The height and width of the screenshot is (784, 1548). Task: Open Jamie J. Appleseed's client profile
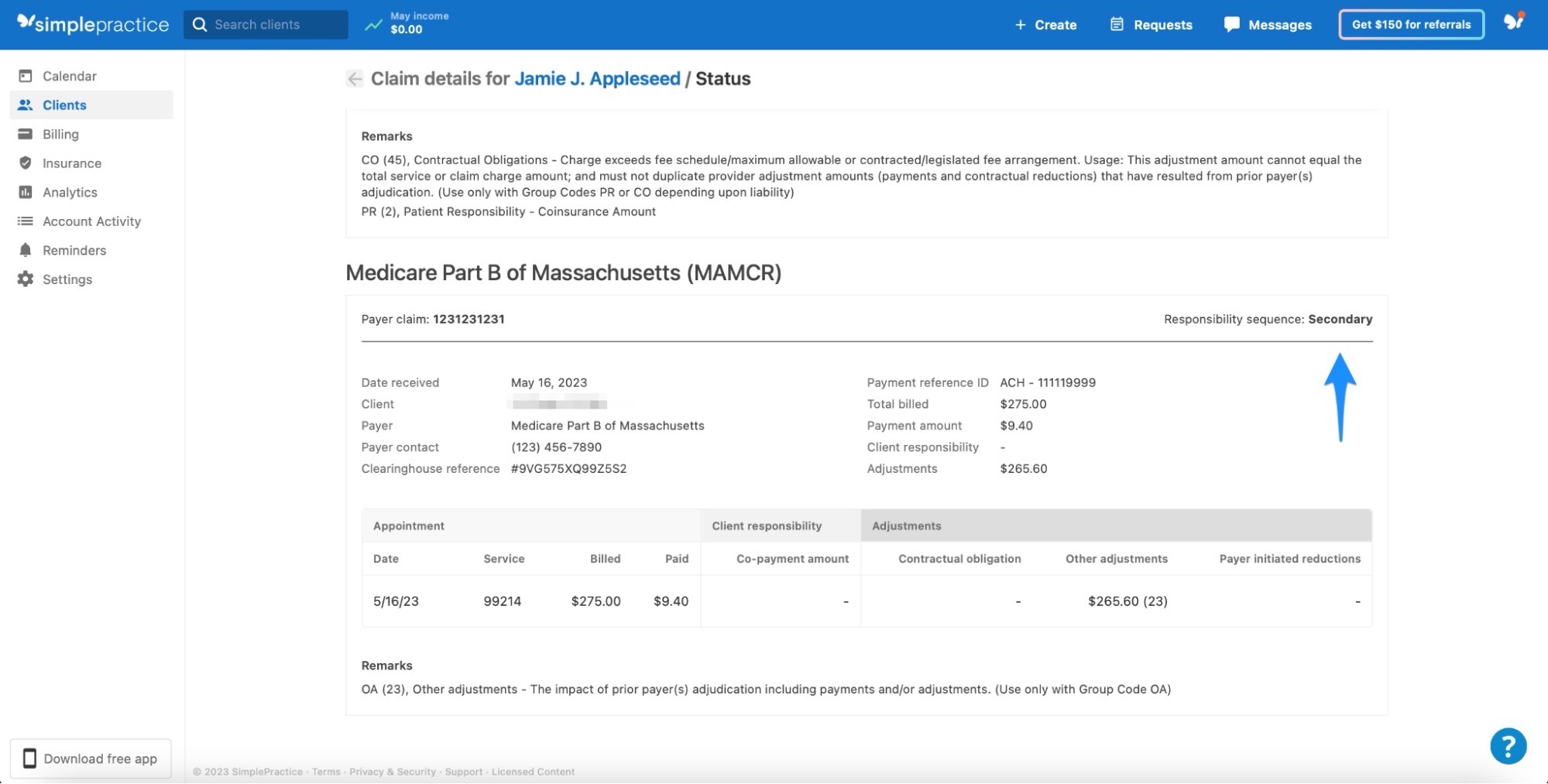click(598, 78)
